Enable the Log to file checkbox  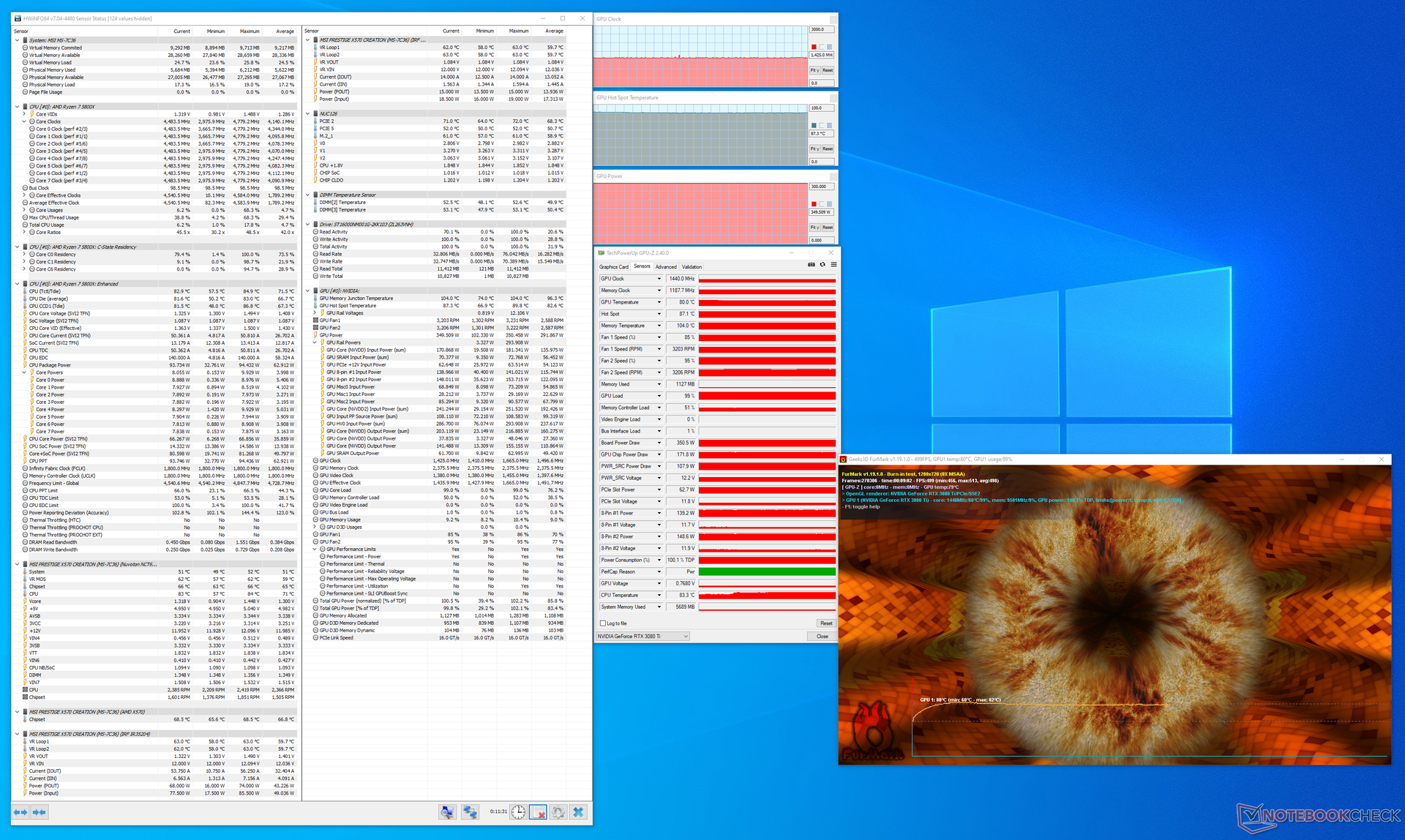point(603,623)
